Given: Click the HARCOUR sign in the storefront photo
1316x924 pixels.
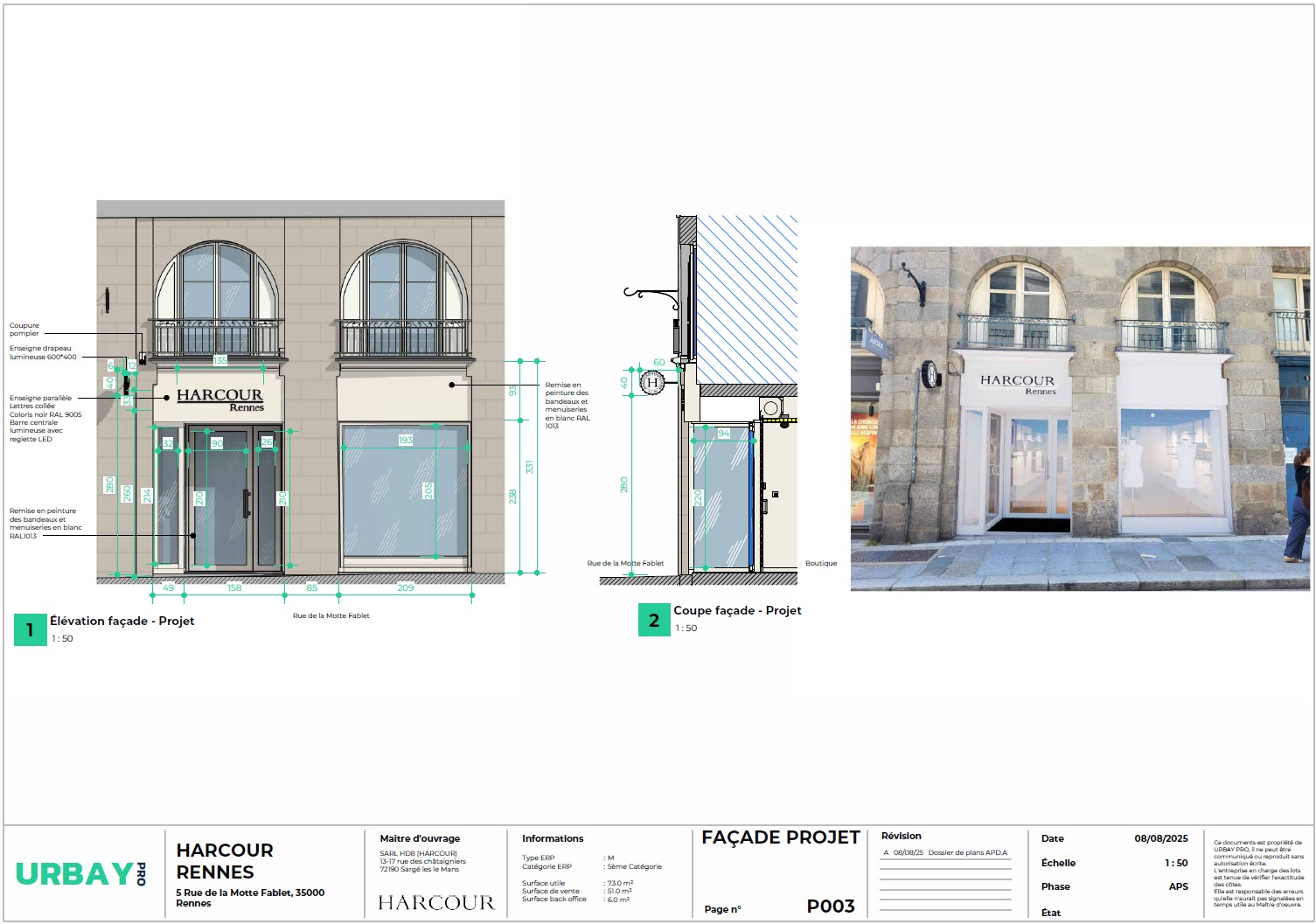Looking at the screenshot, I should [x=1017, y=382].
